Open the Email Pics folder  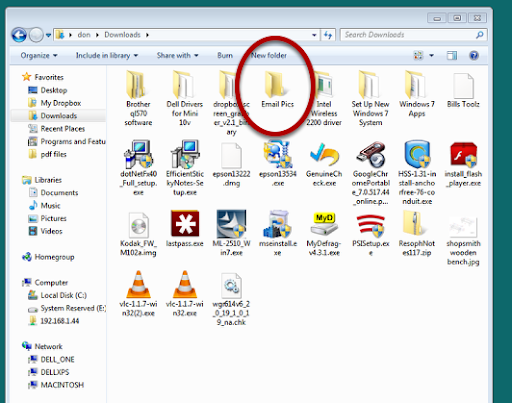click(277, 90)
